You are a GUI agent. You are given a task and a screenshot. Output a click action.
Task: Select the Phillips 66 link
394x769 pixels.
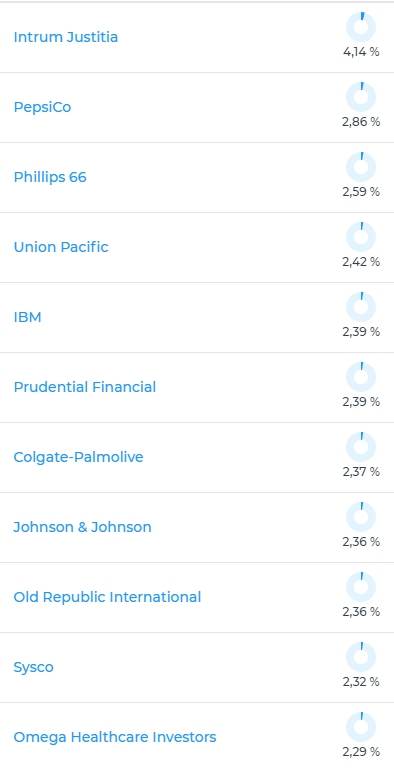pyautogui.click(x=50, y=177)
